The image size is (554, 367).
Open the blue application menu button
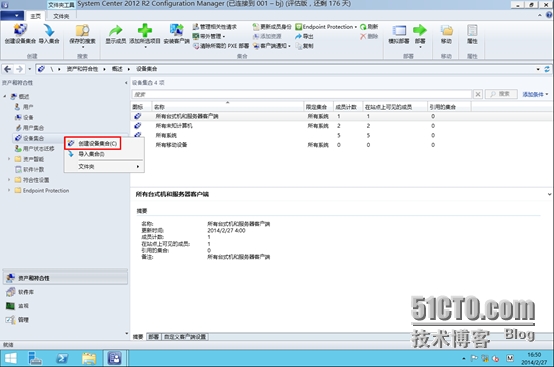point(12,16)
